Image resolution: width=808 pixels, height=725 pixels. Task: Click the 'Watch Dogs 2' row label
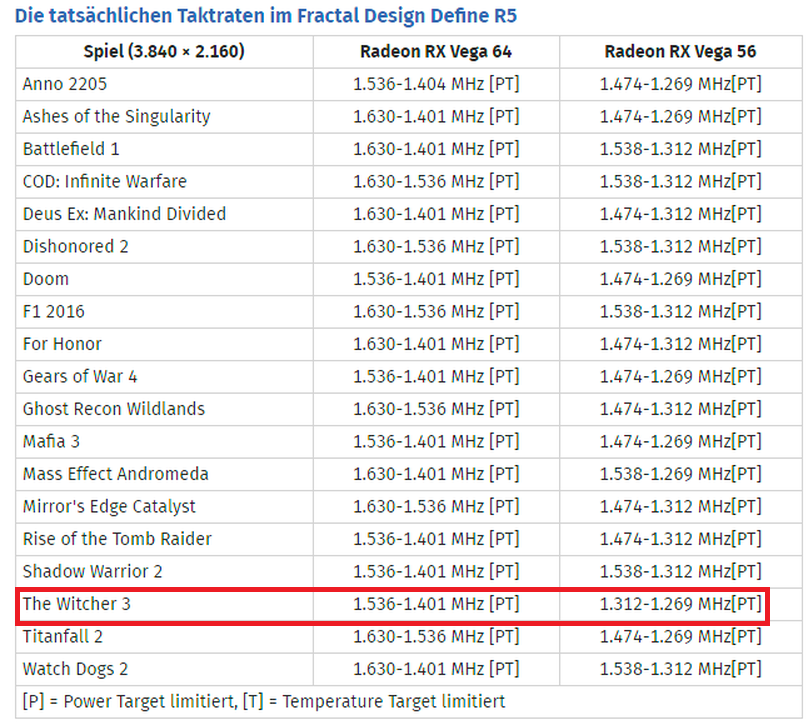(x=75, y=669)
